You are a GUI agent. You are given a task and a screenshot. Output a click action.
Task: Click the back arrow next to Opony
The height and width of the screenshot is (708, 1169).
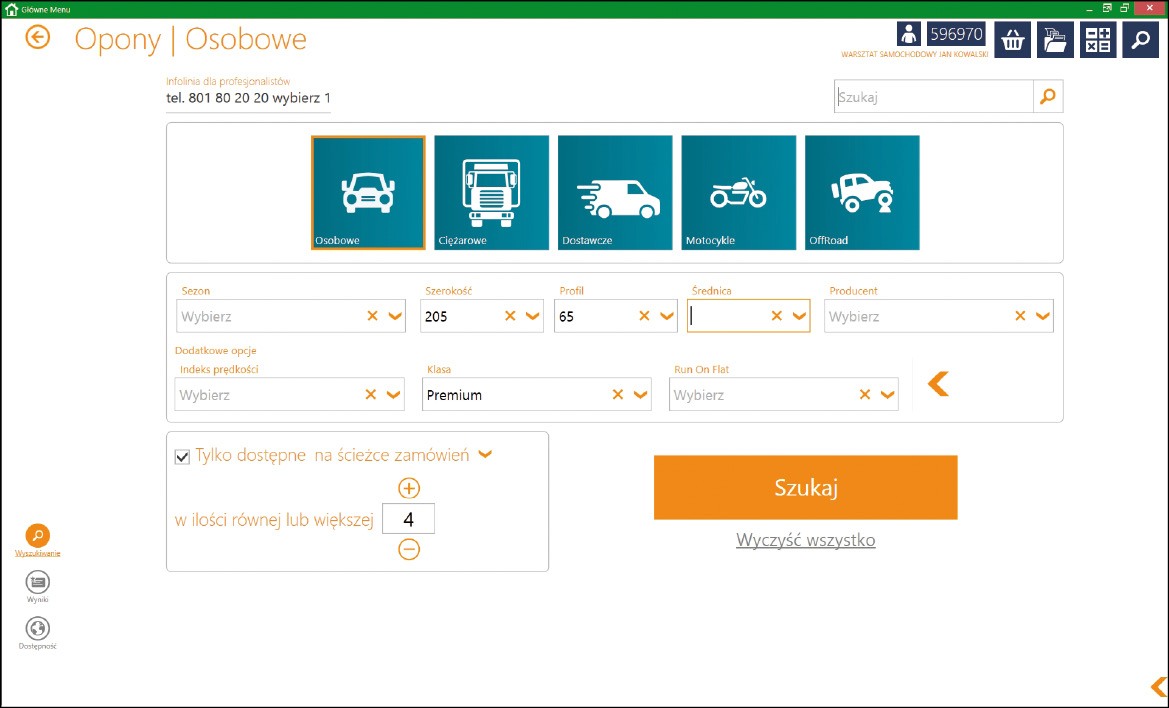[x=38, y=38]
